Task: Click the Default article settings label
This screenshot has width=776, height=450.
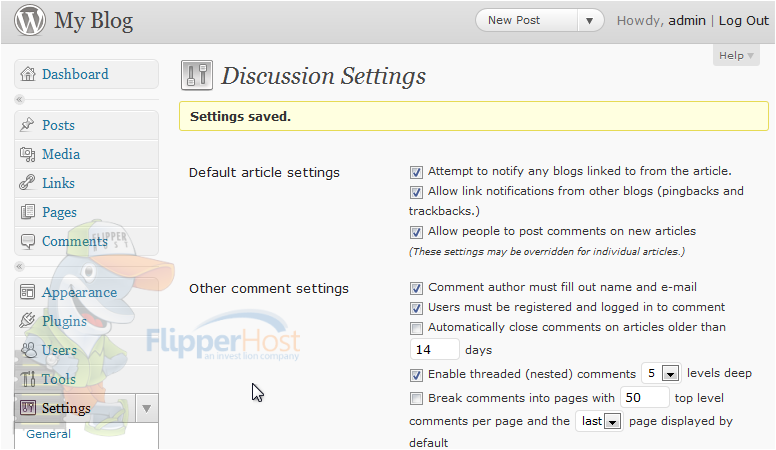Action: [264, 173]
